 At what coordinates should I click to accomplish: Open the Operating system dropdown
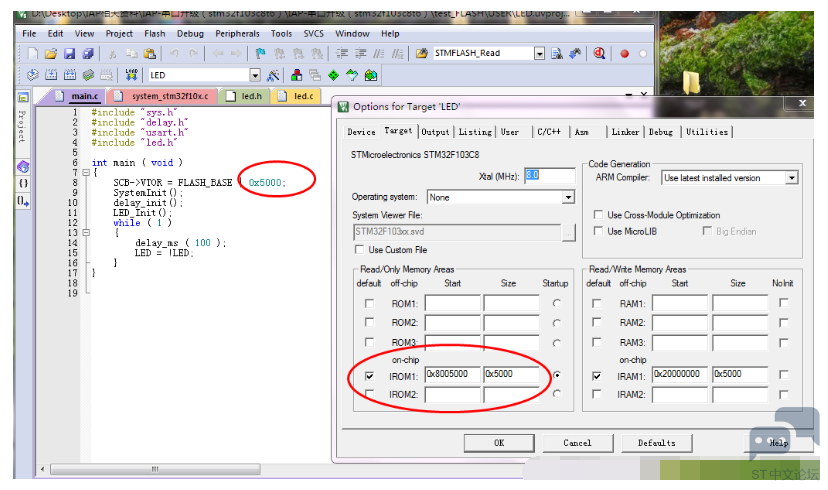click(568, 197)
